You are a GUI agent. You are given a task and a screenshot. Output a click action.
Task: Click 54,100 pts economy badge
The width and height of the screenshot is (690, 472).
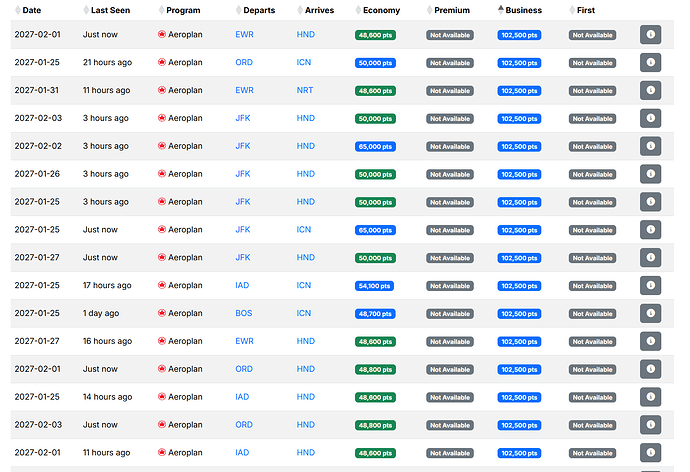pyautogui.click(x=374, y=286)
